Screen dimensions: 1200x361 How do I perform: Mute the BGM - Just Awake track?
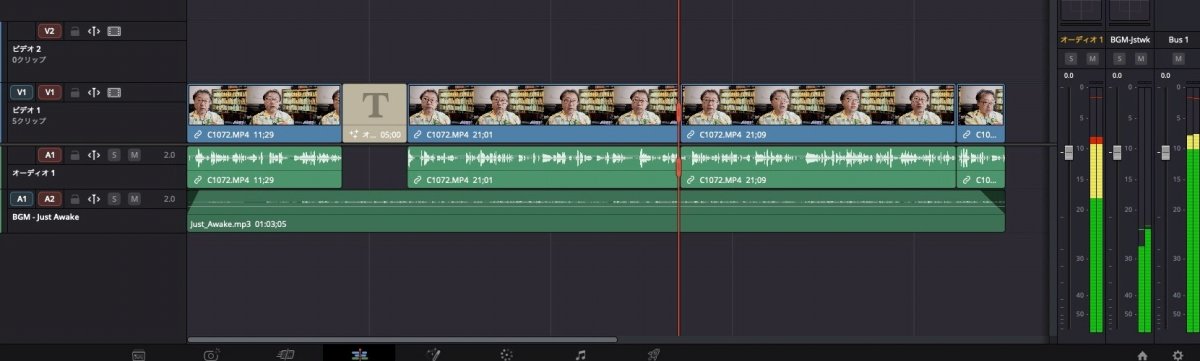click(x=134, y=199)
